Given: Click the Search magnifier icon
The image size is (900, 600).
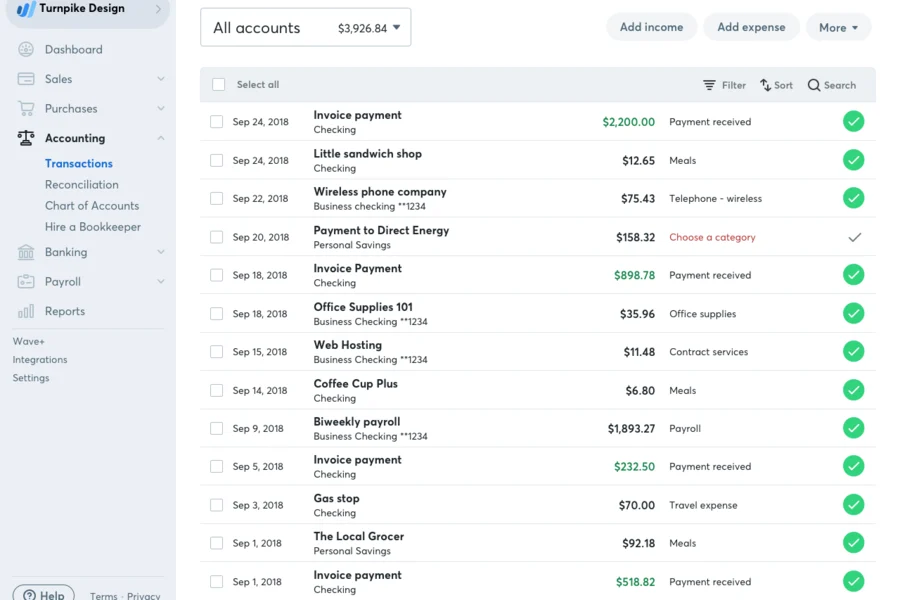Looking at the screenshot, I should [x=813, y=85].
